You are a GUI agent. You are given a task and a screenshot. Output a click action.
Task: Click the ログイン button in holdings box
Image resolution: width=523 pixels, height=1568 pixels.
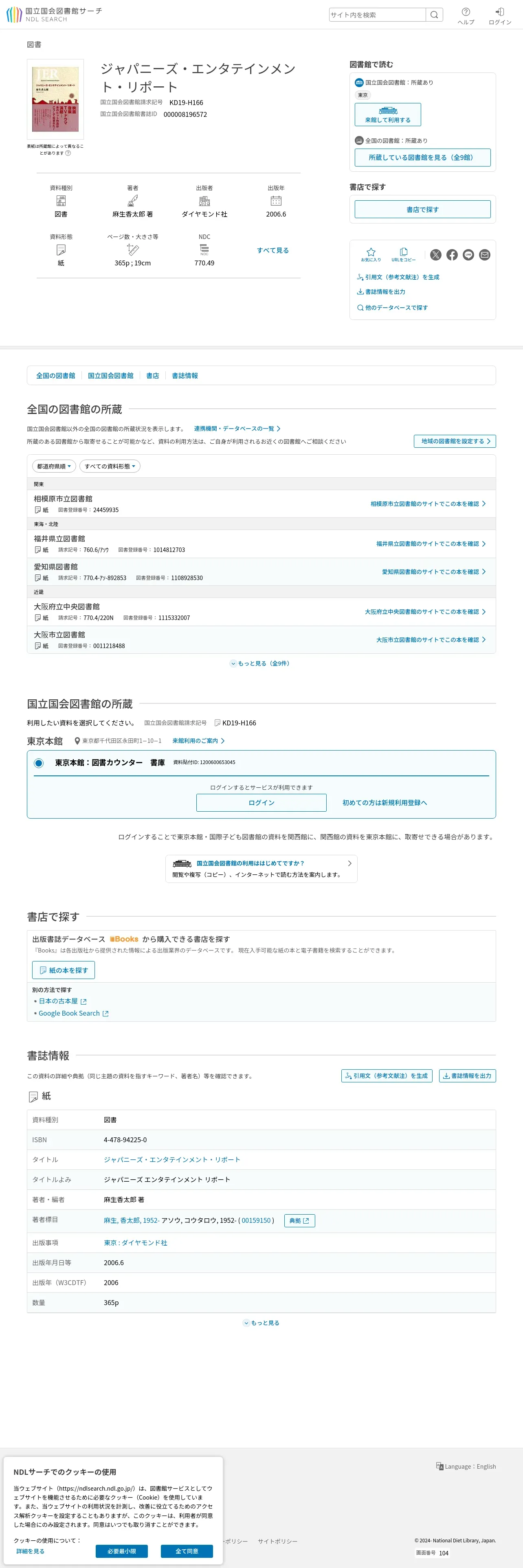click(x=261, y=803)
